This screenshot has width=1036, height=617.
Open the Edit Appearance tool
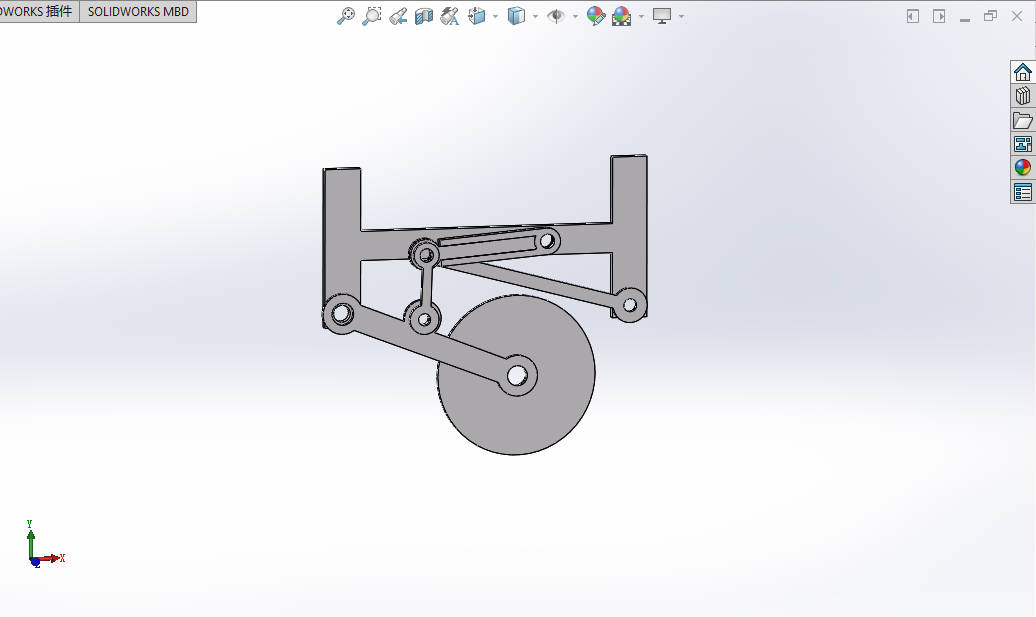595,16
